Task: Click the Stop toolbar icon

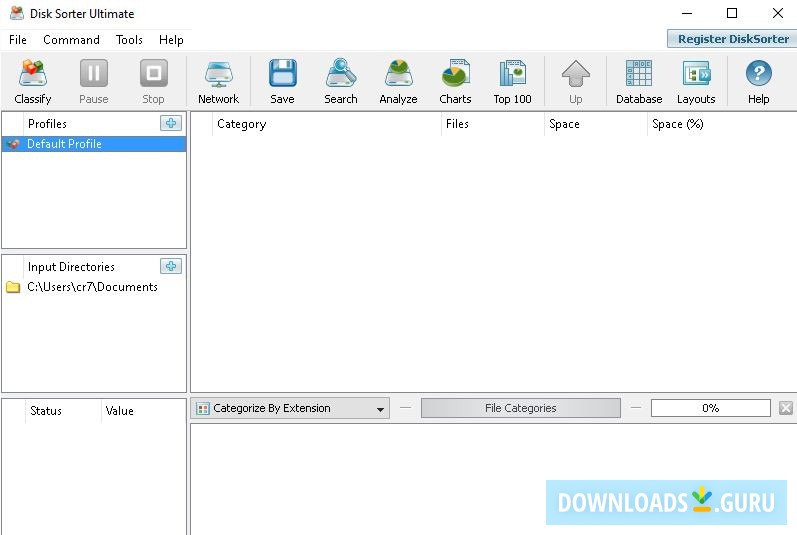Action: [x=154, y=81]
